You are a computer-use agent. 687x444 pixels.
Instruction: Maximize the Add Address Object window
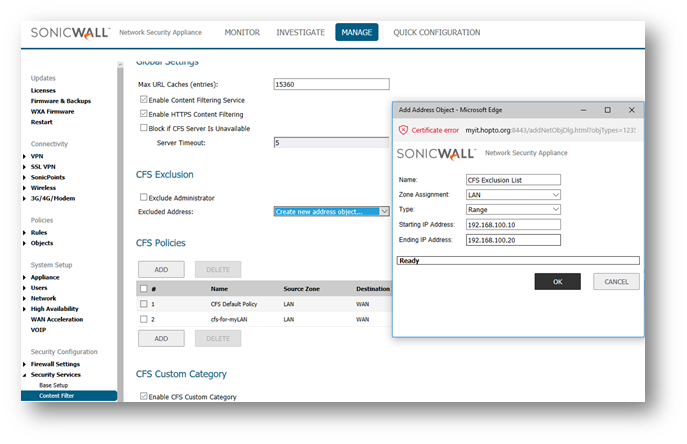click(x=607, y=110)
